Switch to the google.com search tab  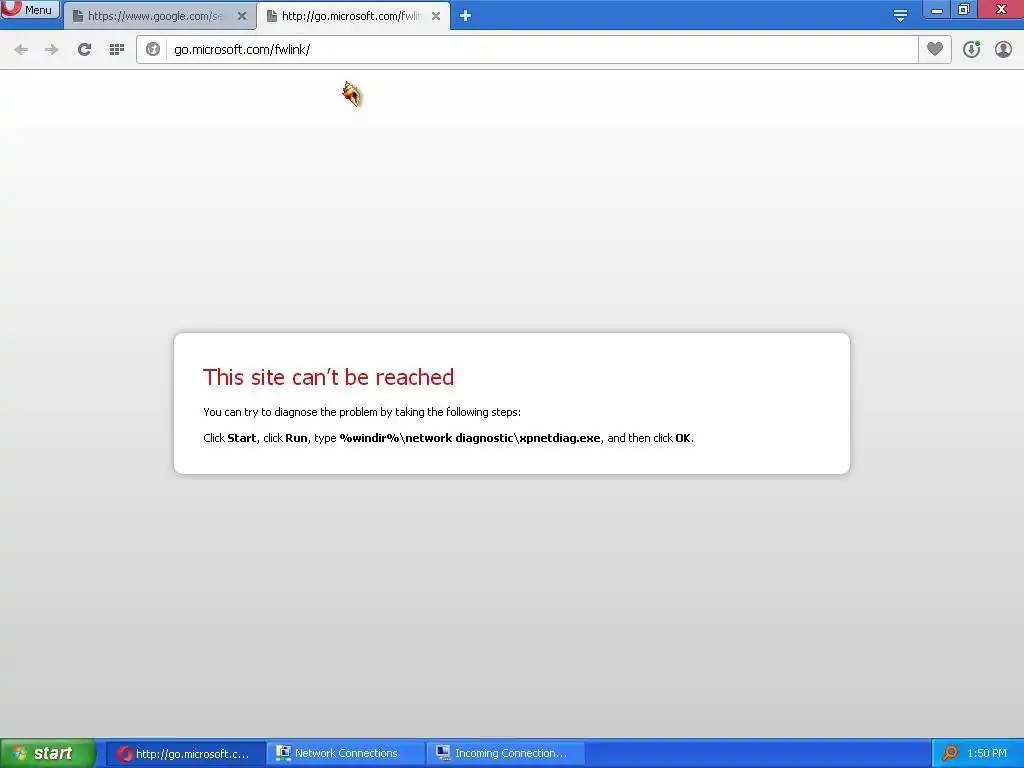(153, 16)
